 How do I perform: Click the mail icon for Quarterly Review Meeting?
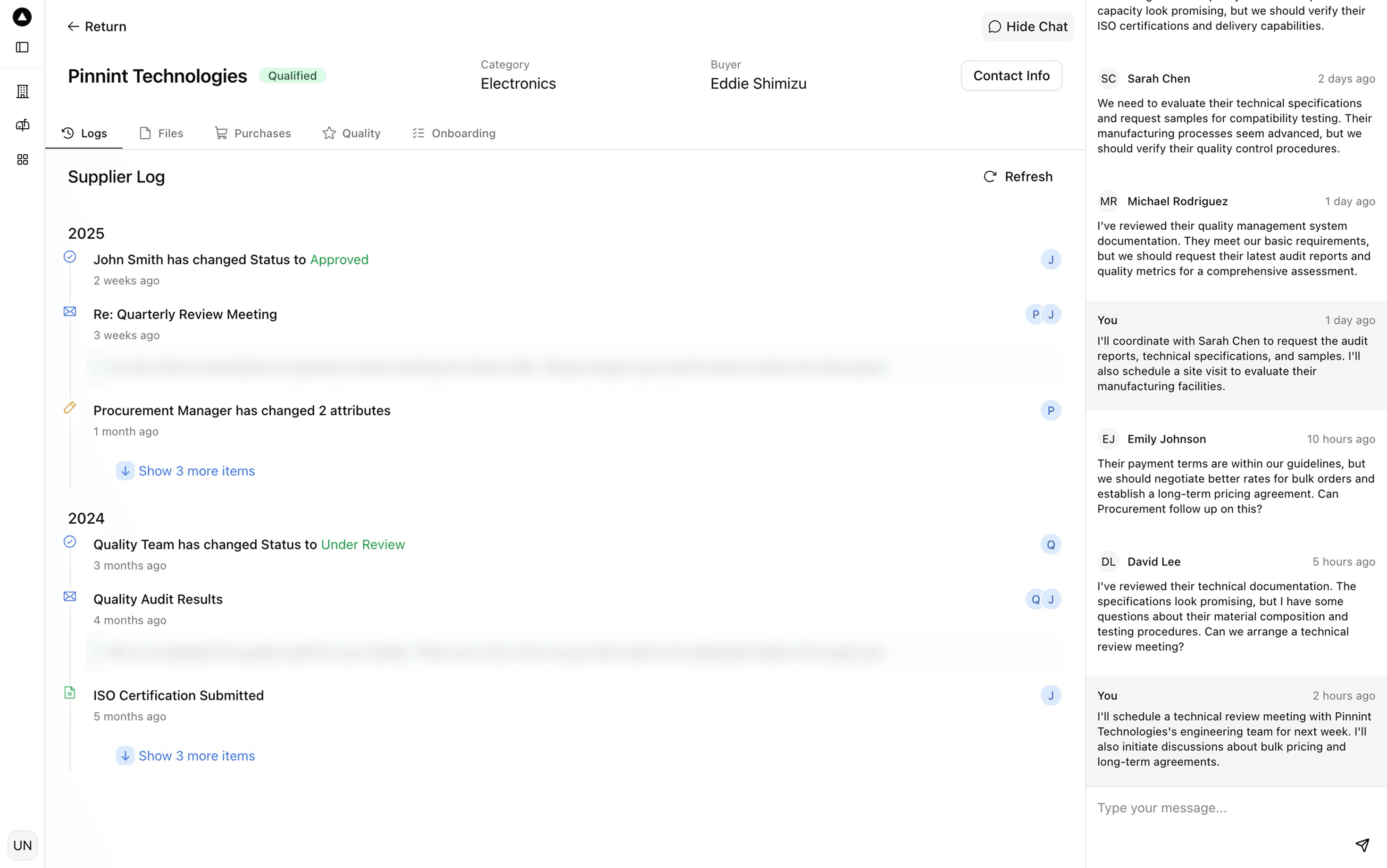(x=69, y=311)
